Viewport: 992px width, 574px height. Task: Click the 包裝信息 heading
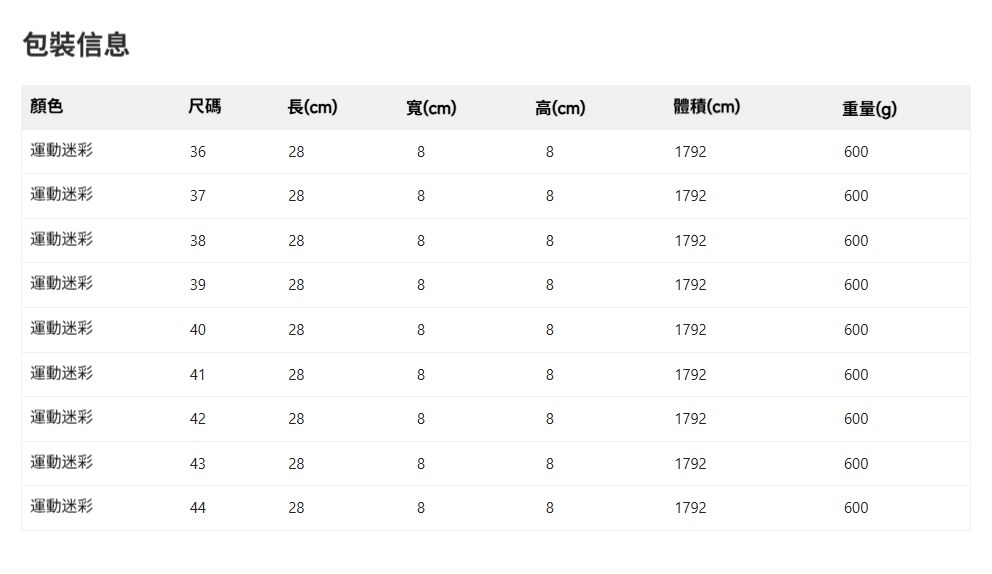(76, 45)
